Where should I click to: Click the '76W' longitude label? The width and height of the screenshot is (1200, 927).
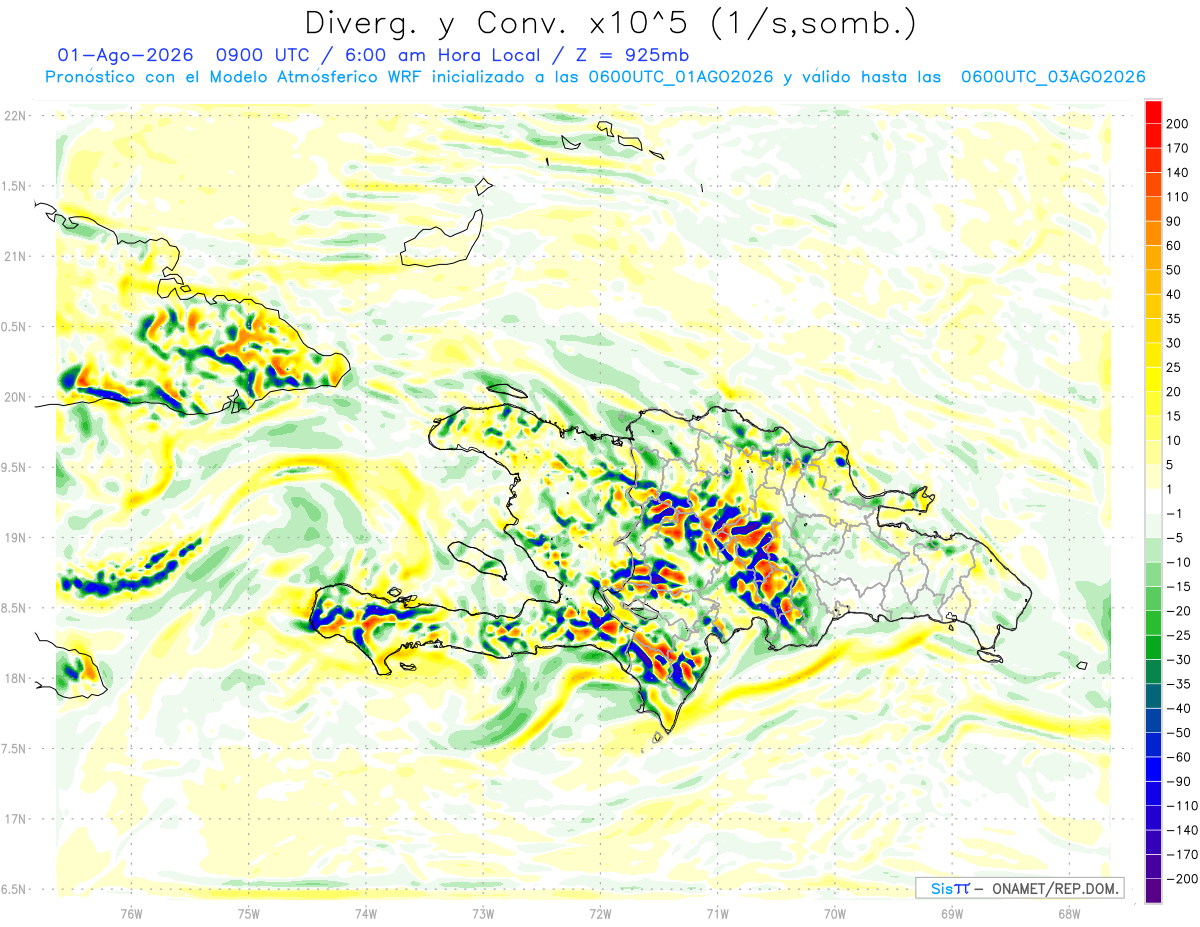[x=131, y=913]
